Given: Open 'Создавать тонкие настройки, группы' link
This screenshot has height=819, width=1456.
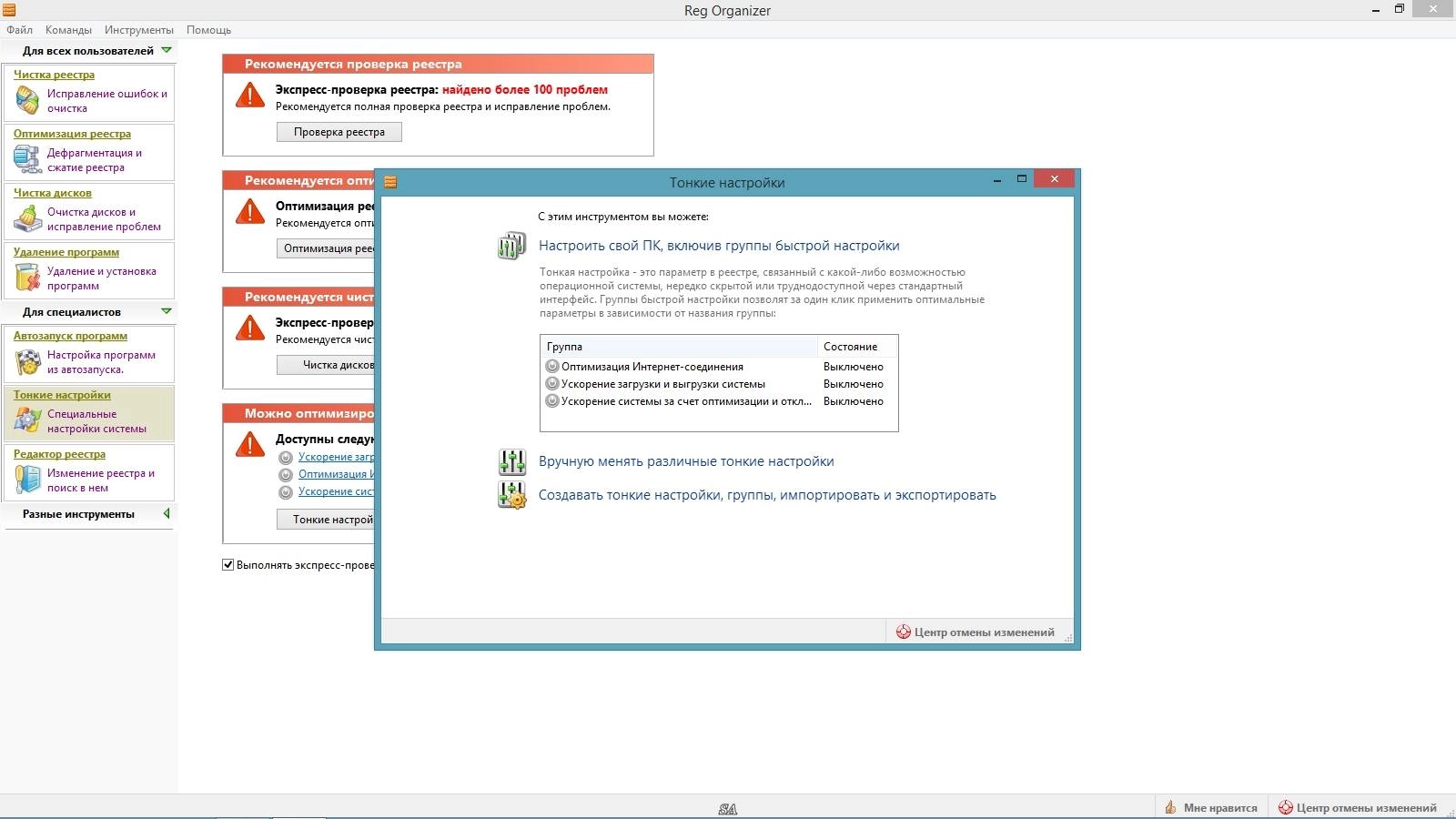Looking at the screenshot, I should point(767,495).
